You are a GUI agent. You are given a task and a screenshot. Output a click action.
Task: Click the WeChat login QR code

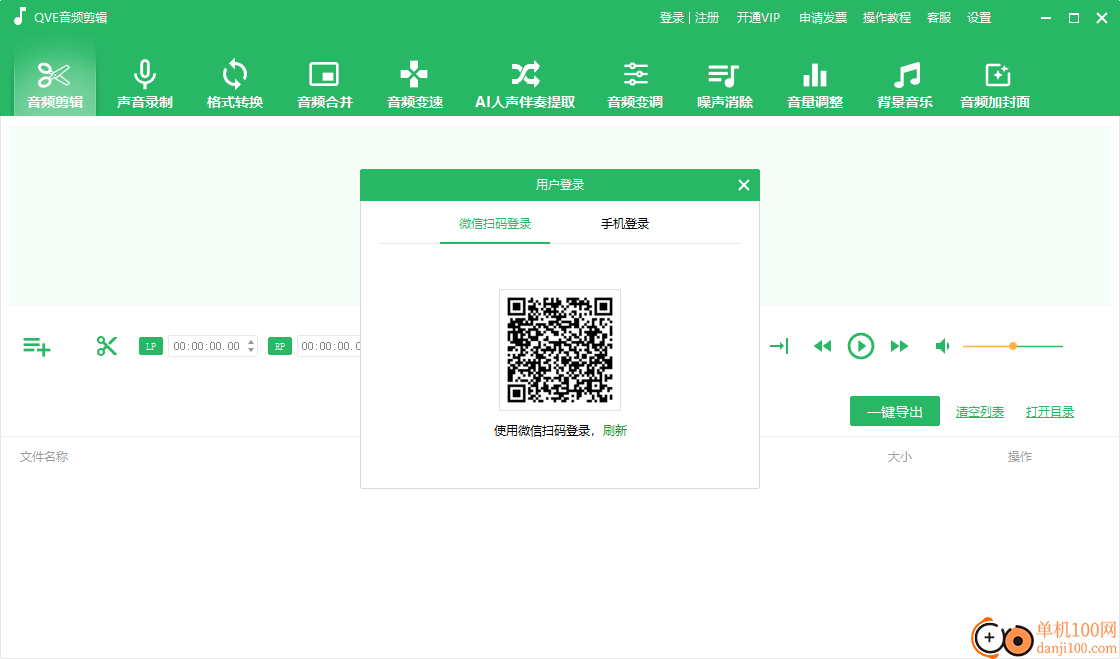click(x=560, y=350)
